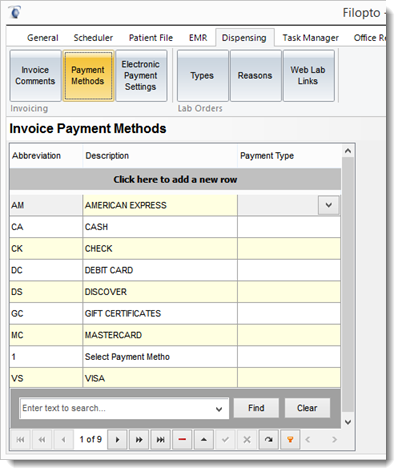Image resolution: width=401 pixels, height=475 pixels.
Task: Click the cancel edit X icon
Action: pos(247,440)
